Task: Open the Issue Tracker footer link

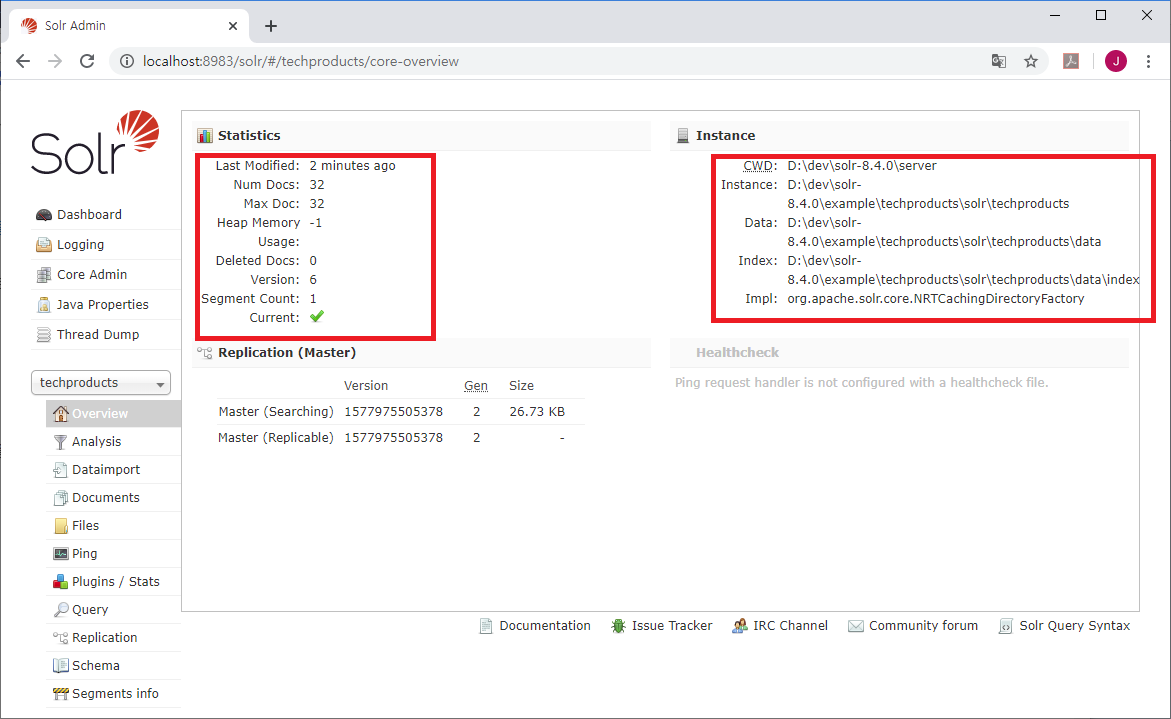Action: (671, 626)
